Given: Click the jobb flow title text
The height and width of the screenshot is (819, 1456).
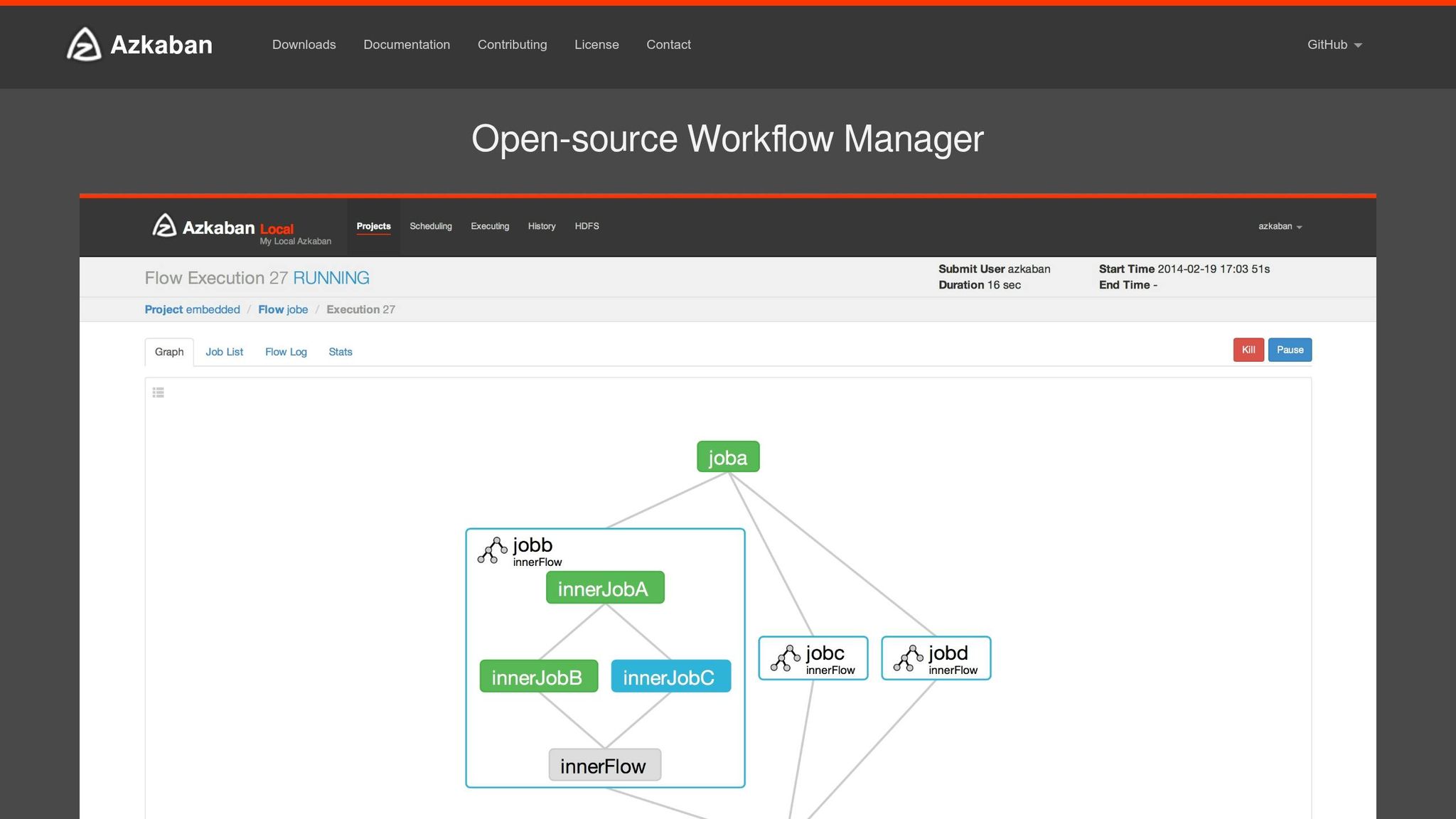Looking at the screenshot, I should (532, 545).
